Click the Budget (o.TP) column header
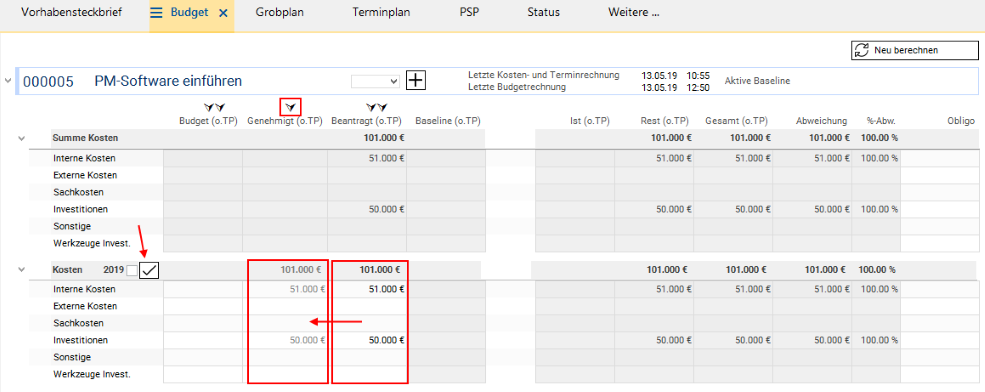The image size is (985, 392). [x=209, y=121]
